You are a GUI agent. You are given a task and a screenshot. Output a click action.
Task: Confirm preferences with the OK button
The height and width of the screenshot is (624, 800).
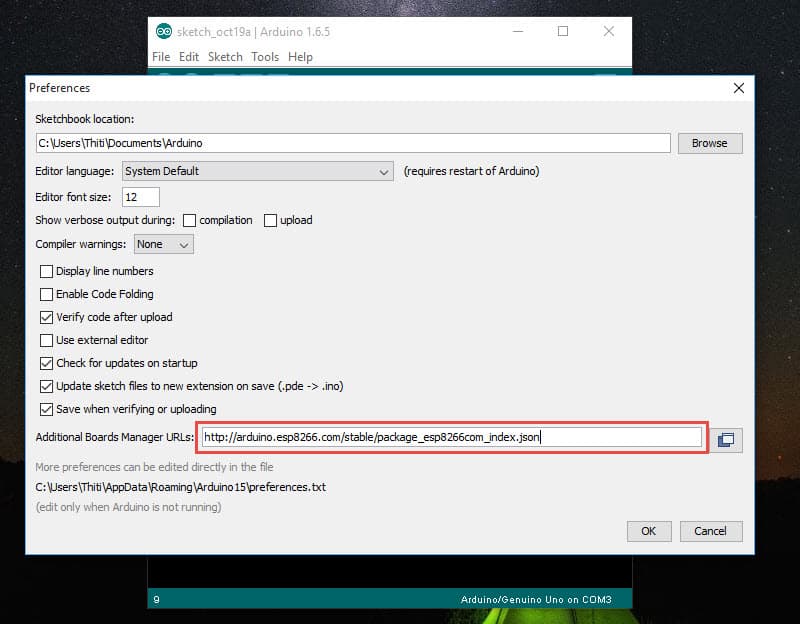point(648,531)
